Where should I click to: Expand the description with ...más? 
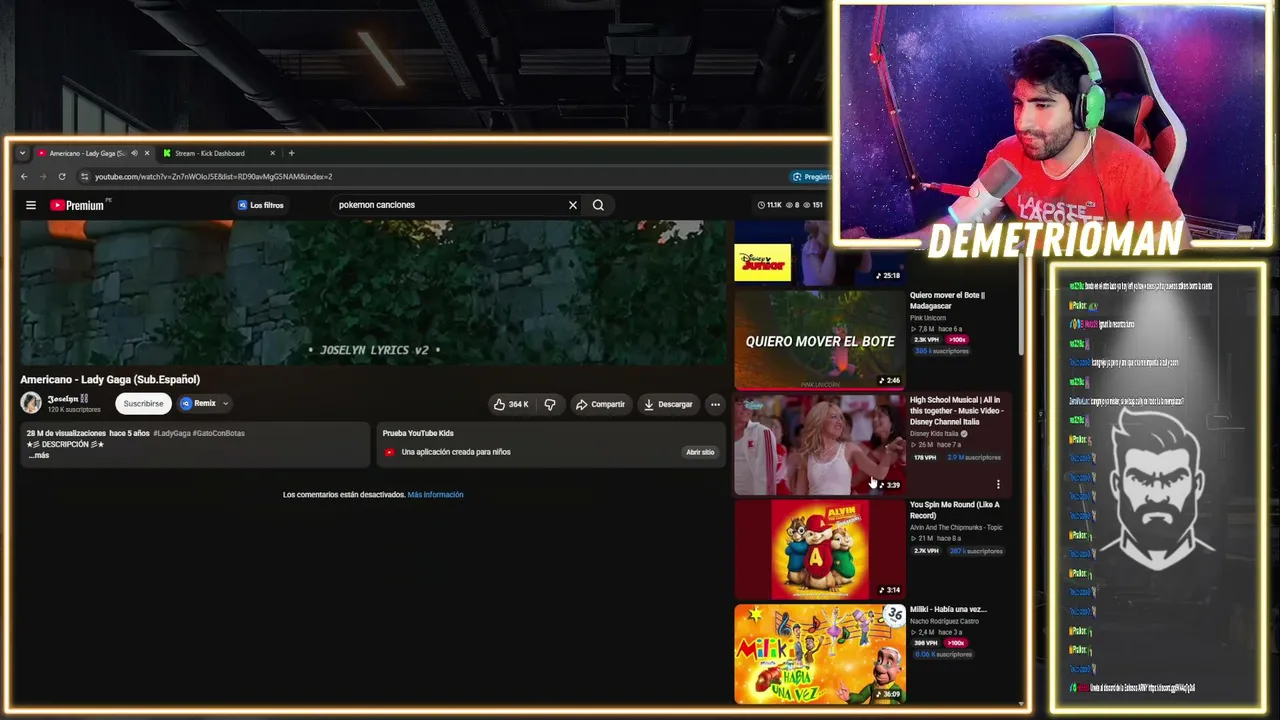pos(39,456)
